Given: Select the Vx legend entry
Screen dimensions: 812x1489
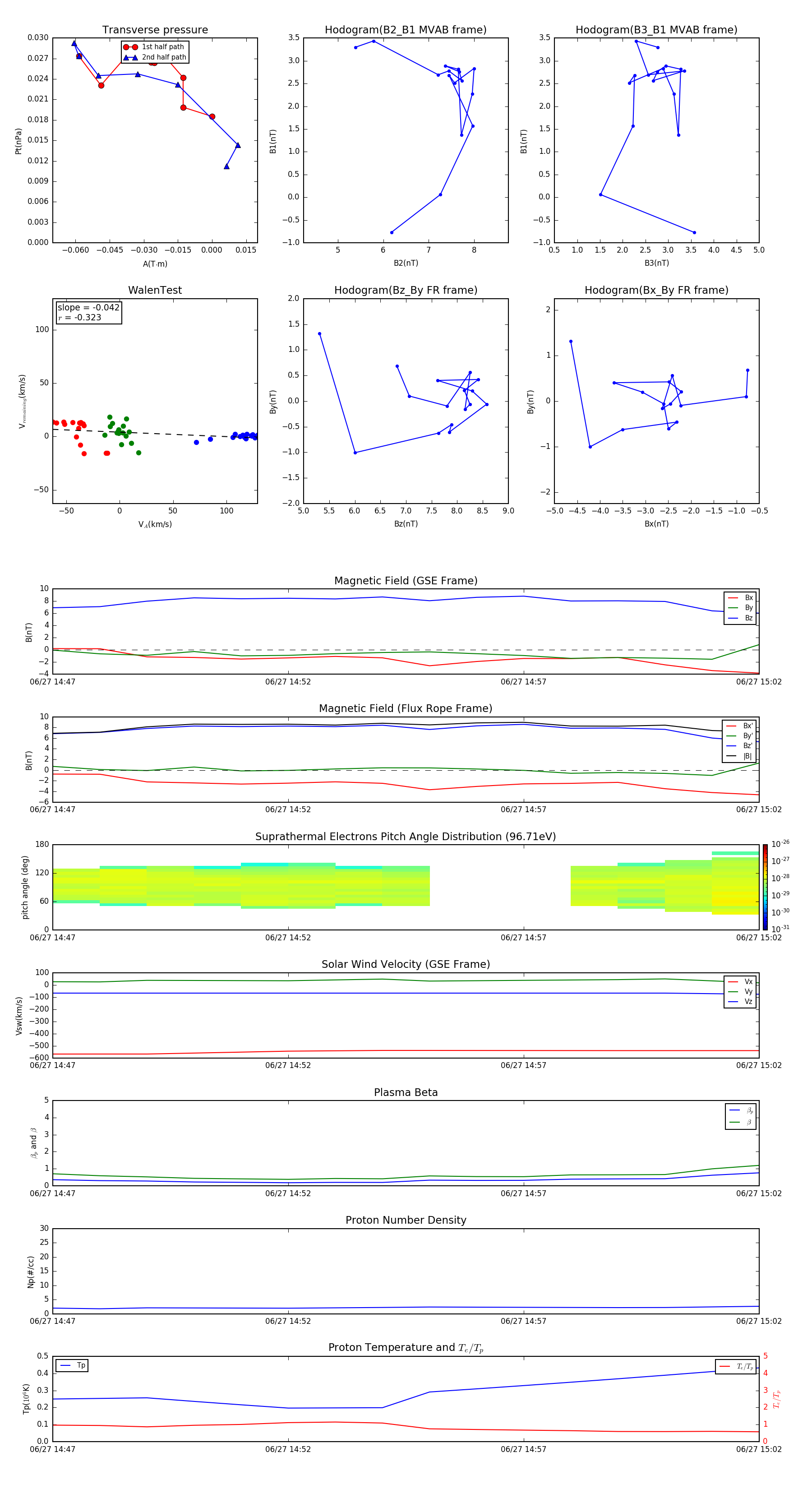Looking at the screenshot, I should (x=740, y=981).
